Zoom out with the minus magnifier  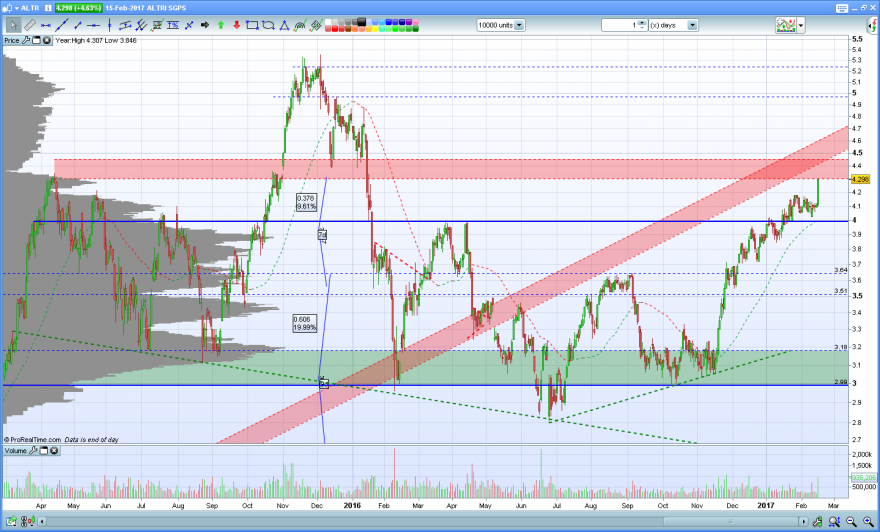(851, 521)
